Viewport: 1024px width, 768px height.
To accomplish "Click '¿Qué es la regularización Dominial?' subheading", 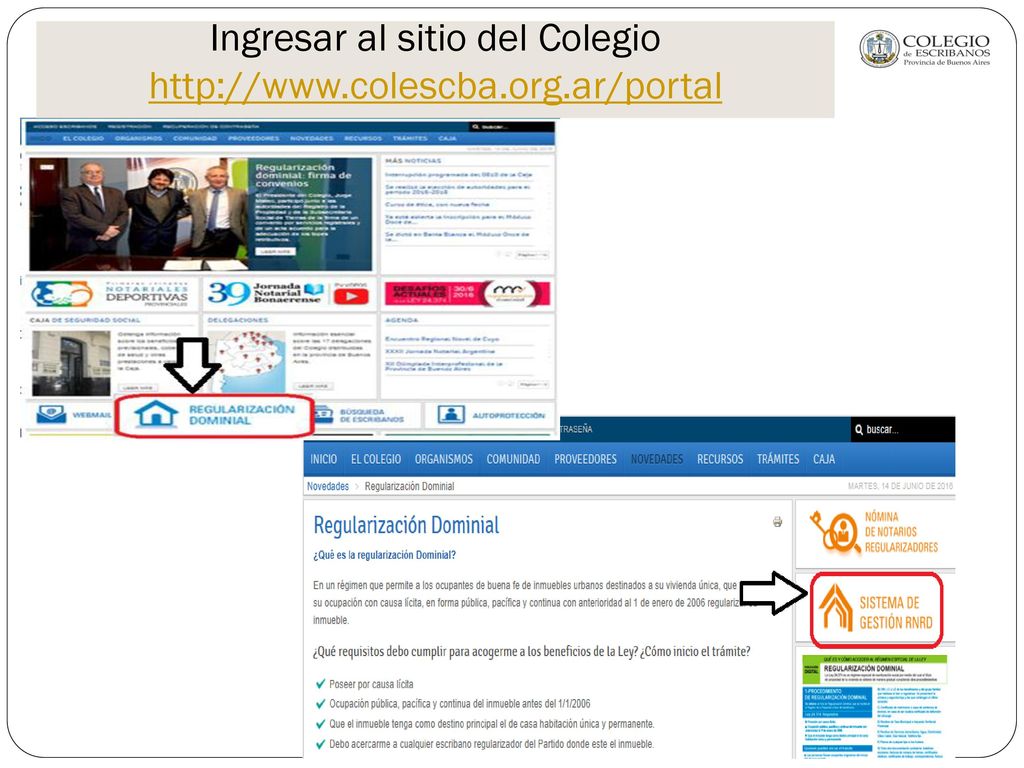I will tap(385, 555).
